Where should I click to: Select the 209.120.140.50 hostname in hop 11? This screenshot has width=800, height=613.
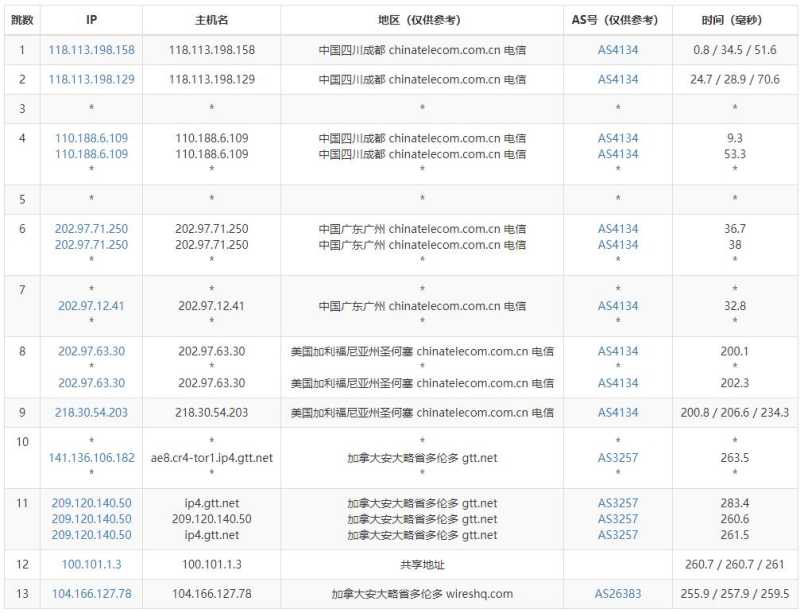(212, 519)
